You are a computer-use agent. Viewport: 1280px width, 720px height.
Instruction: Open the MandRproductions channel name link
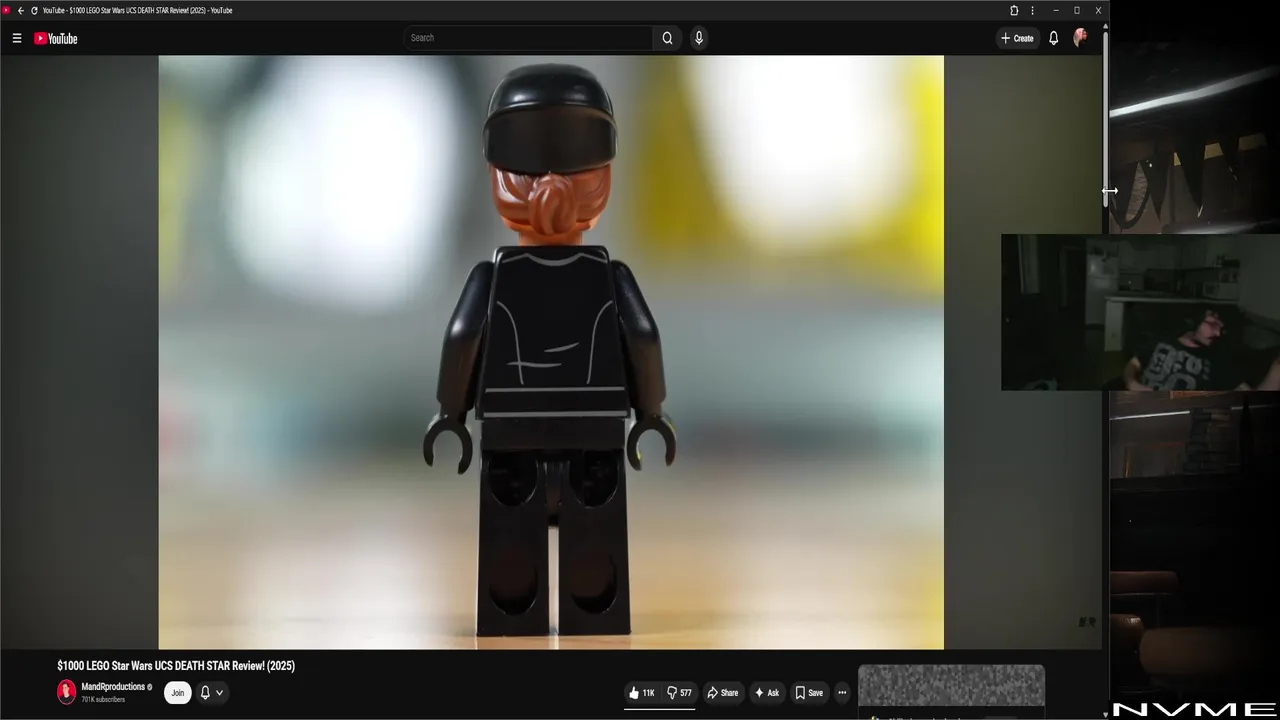pos(113,687)
